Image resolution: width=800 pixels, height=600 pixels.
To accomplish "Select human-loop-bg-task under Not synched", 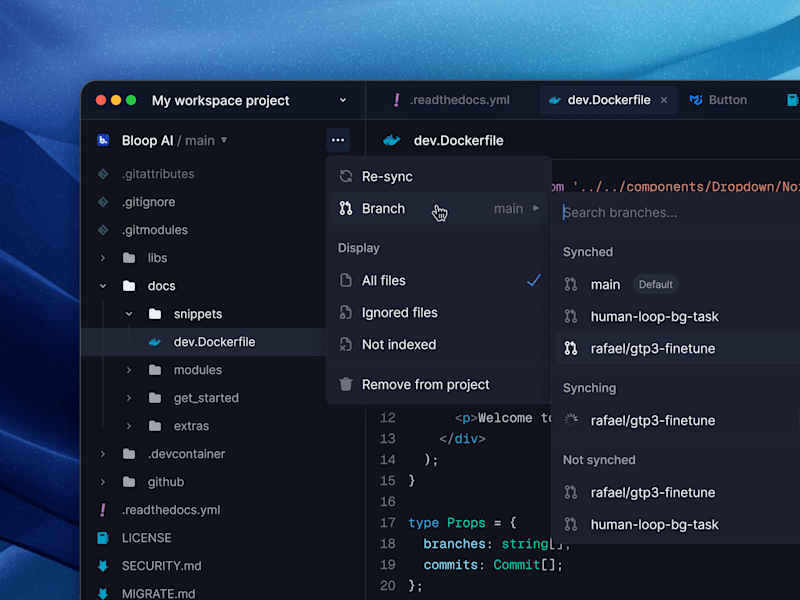I will coord(678,524).
